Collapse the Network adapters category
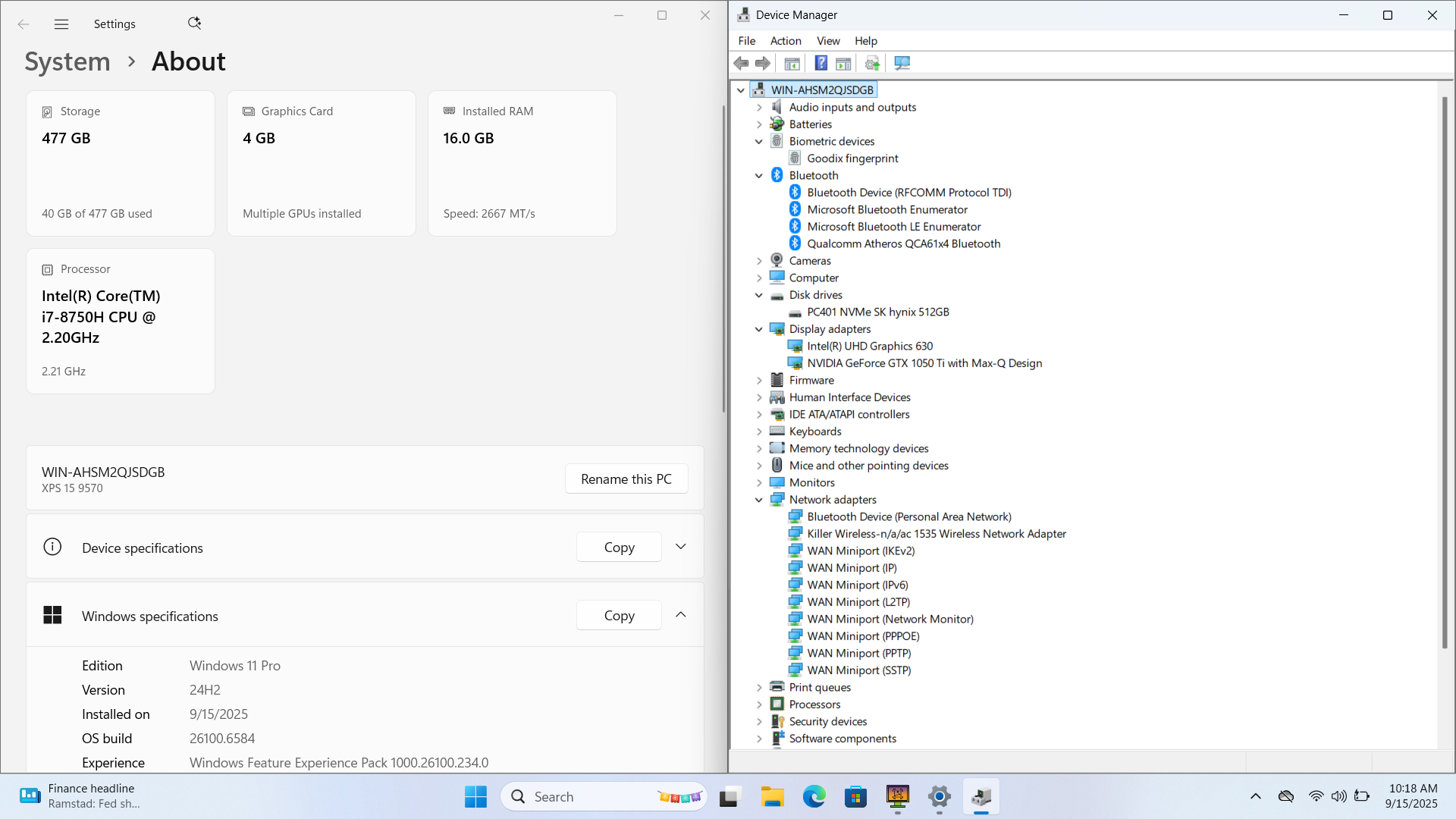This screenshot has height=819, width=1456. [758, 500]
